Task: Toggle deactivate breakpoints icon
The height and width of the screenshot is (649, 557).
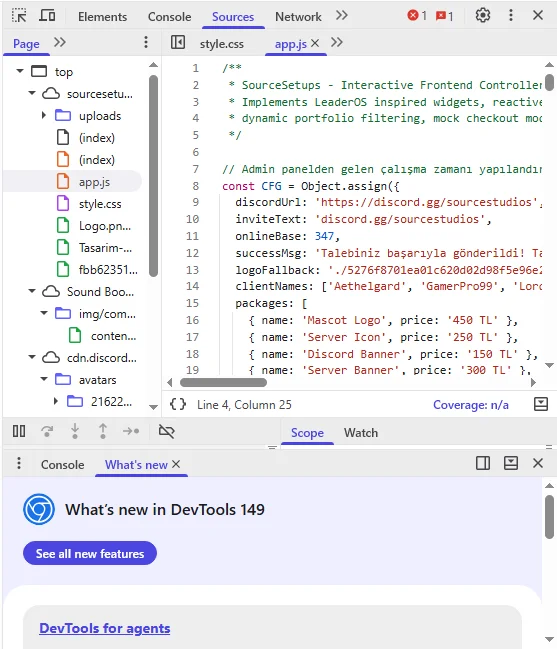Action: pos(167,431)
